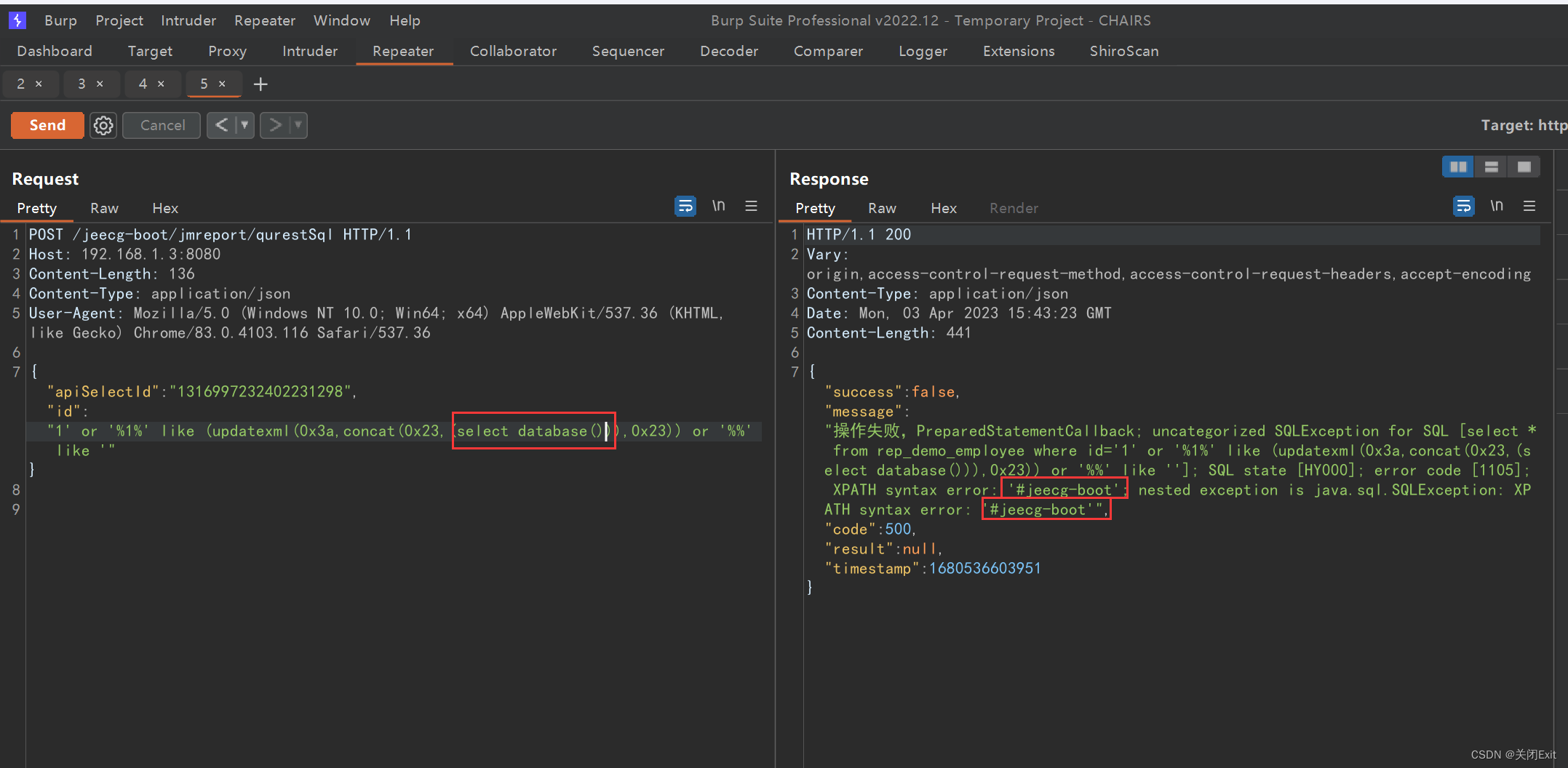
Task: Switch Request view to Raw
Action: coord(104,208)
